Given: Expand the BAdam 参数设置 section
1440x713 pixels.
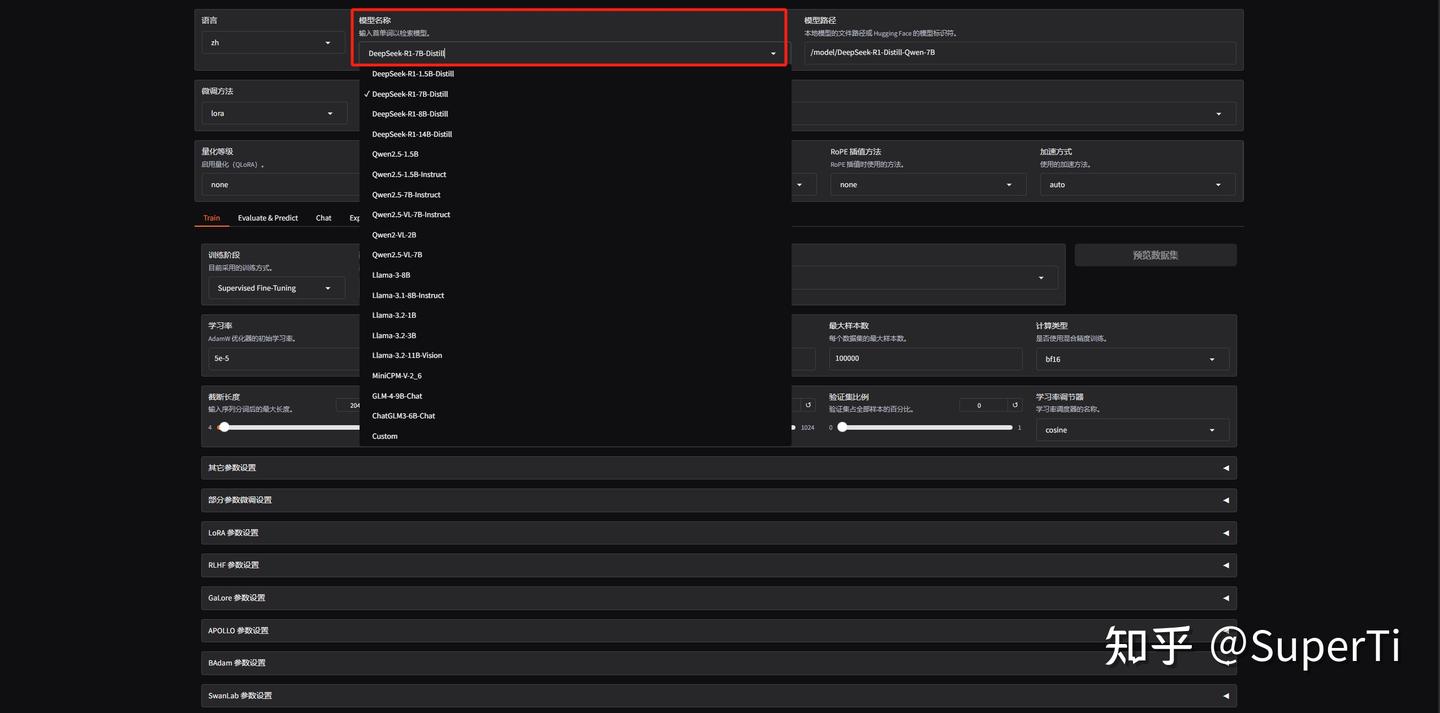Looking at the screenshot, I should pos(719,663).
